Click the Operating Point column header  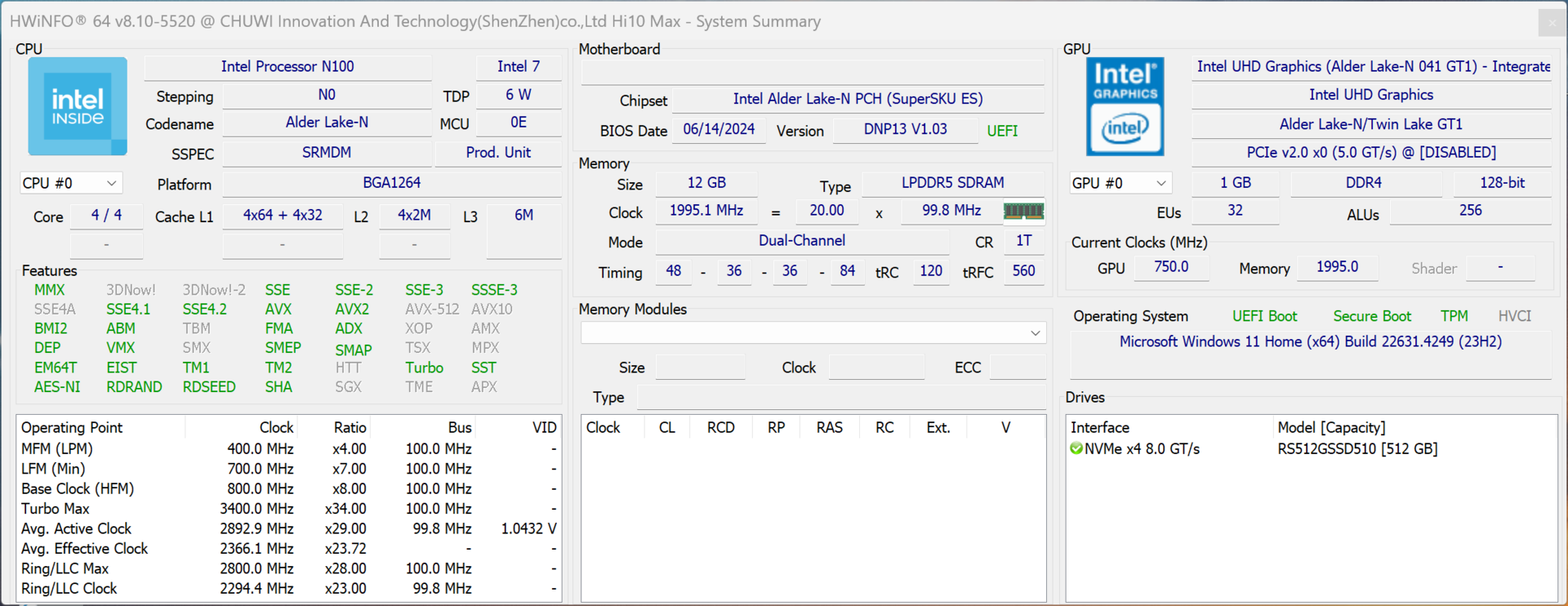coord(72,427)
